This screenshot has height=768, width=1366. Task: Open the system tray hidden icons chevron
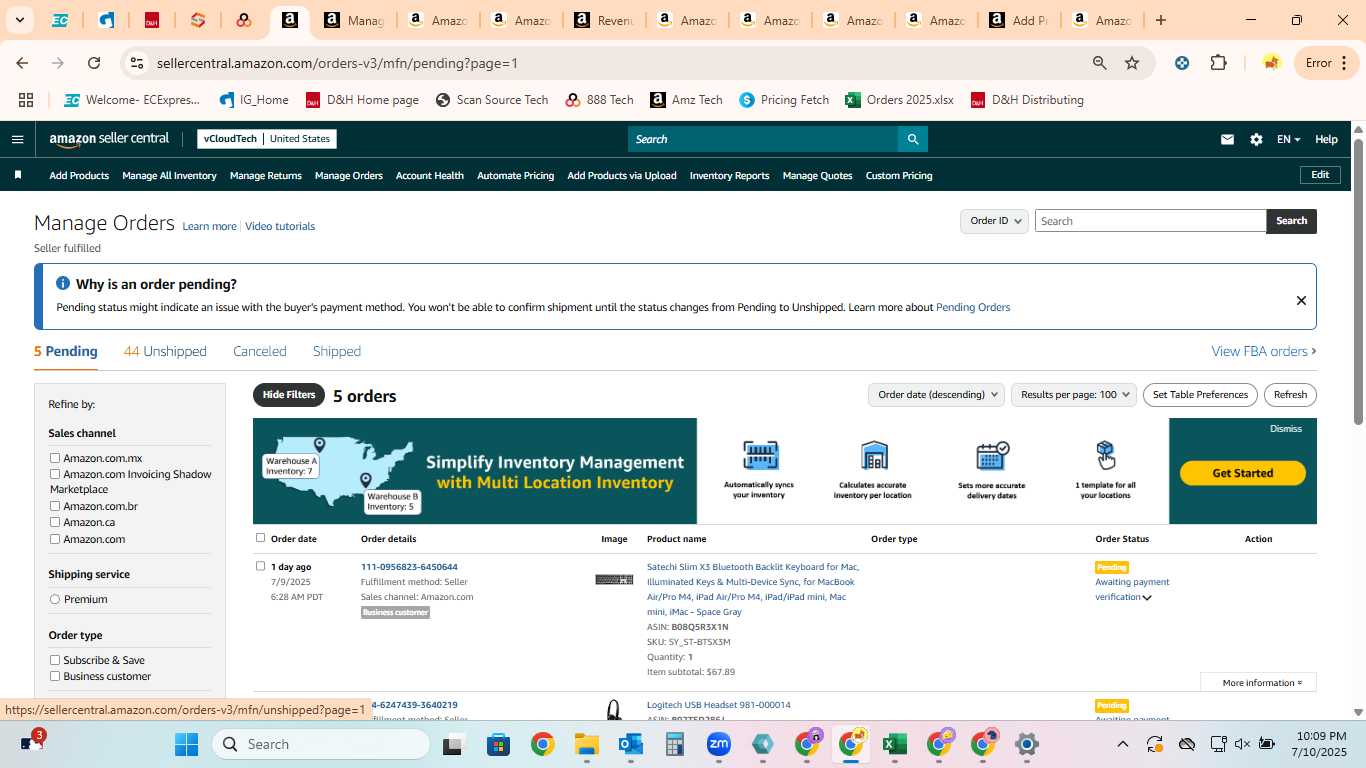point(1122,744)
